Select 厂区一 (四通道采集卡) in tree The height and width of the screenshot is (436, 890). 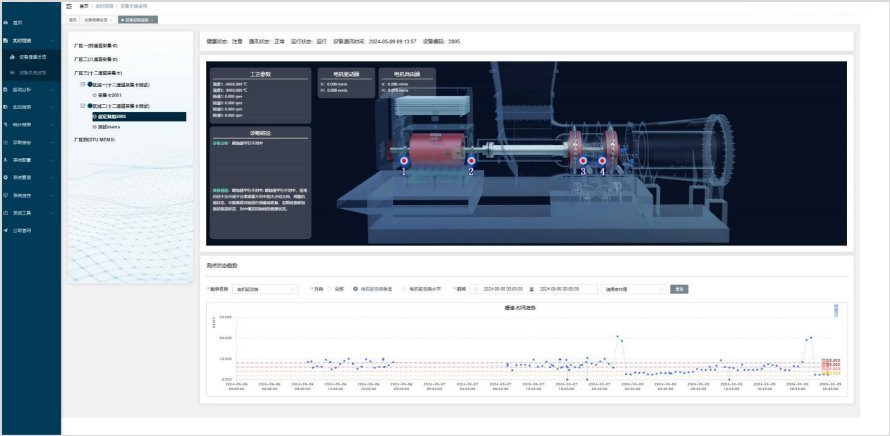(x=96, y=45)
